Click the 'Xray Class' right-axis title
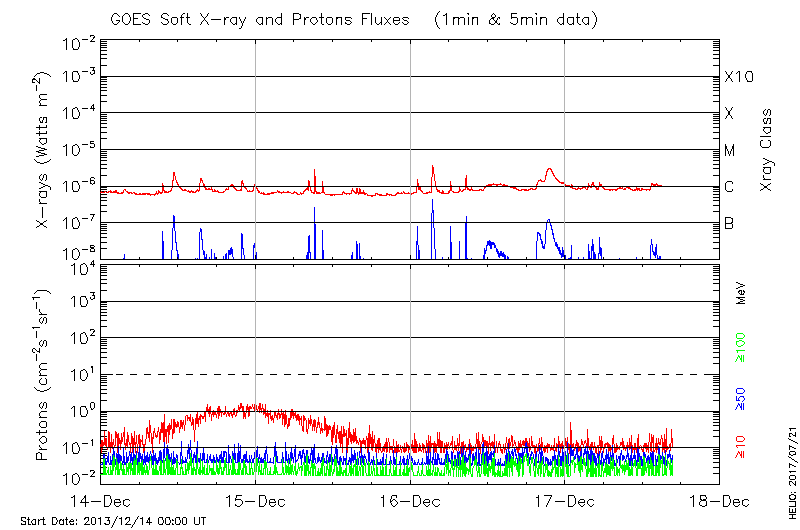This screenshot has height=530, width=800. click(767, 150)
